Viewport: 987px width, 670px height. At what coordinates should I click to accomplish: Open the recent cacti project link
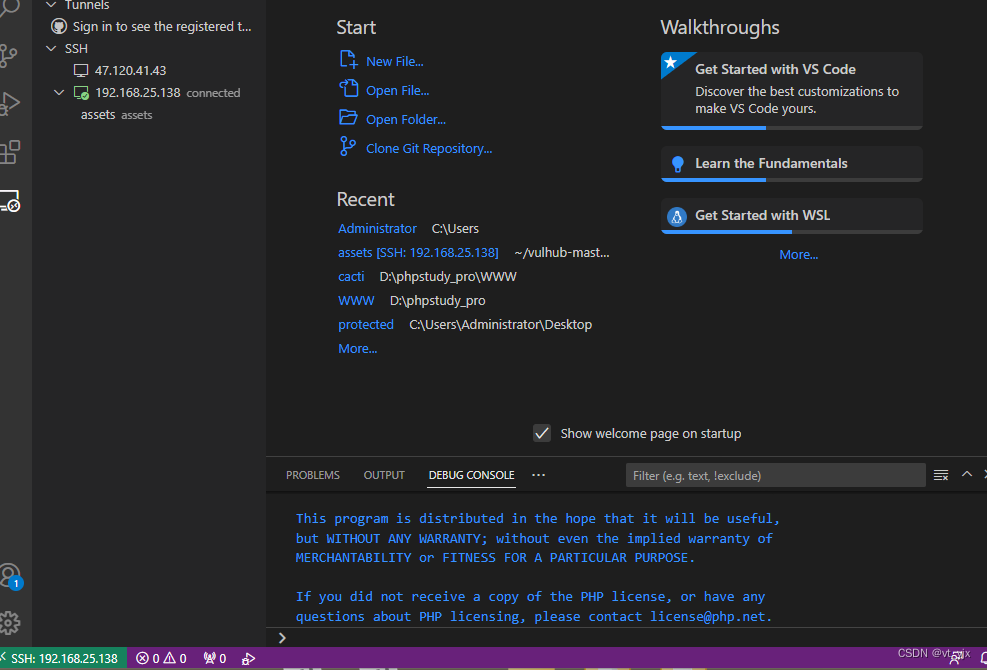pyautogui.click(x=350, y=276)
